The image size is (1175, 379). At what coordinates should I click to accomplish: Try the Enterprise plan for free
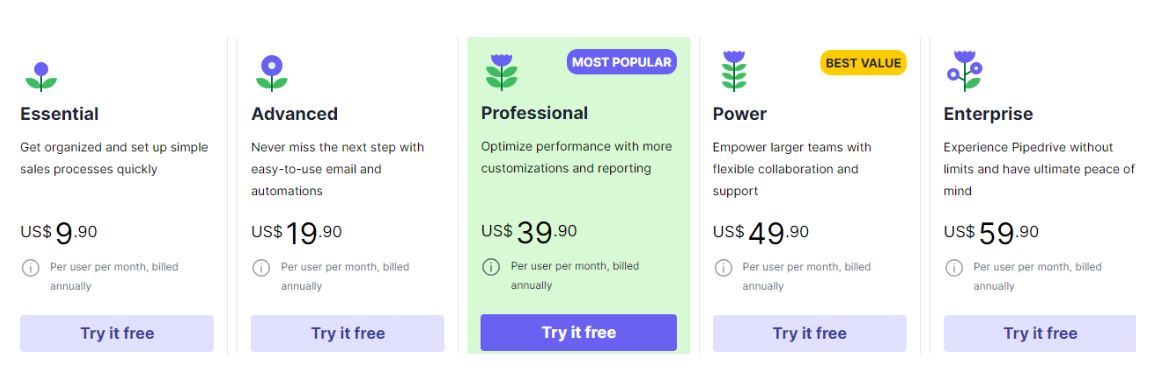[x=1040, y=333]
